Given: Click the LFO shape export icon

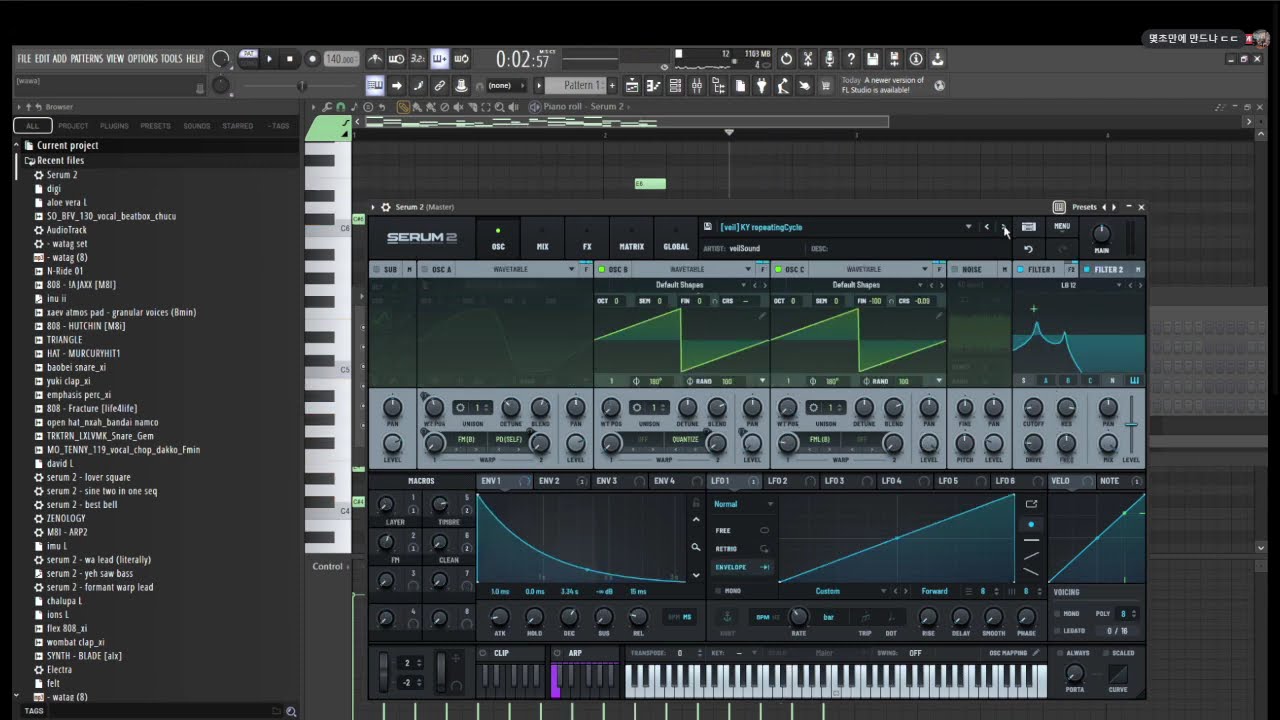Looking at the screenshot, I should (1032, 504).
